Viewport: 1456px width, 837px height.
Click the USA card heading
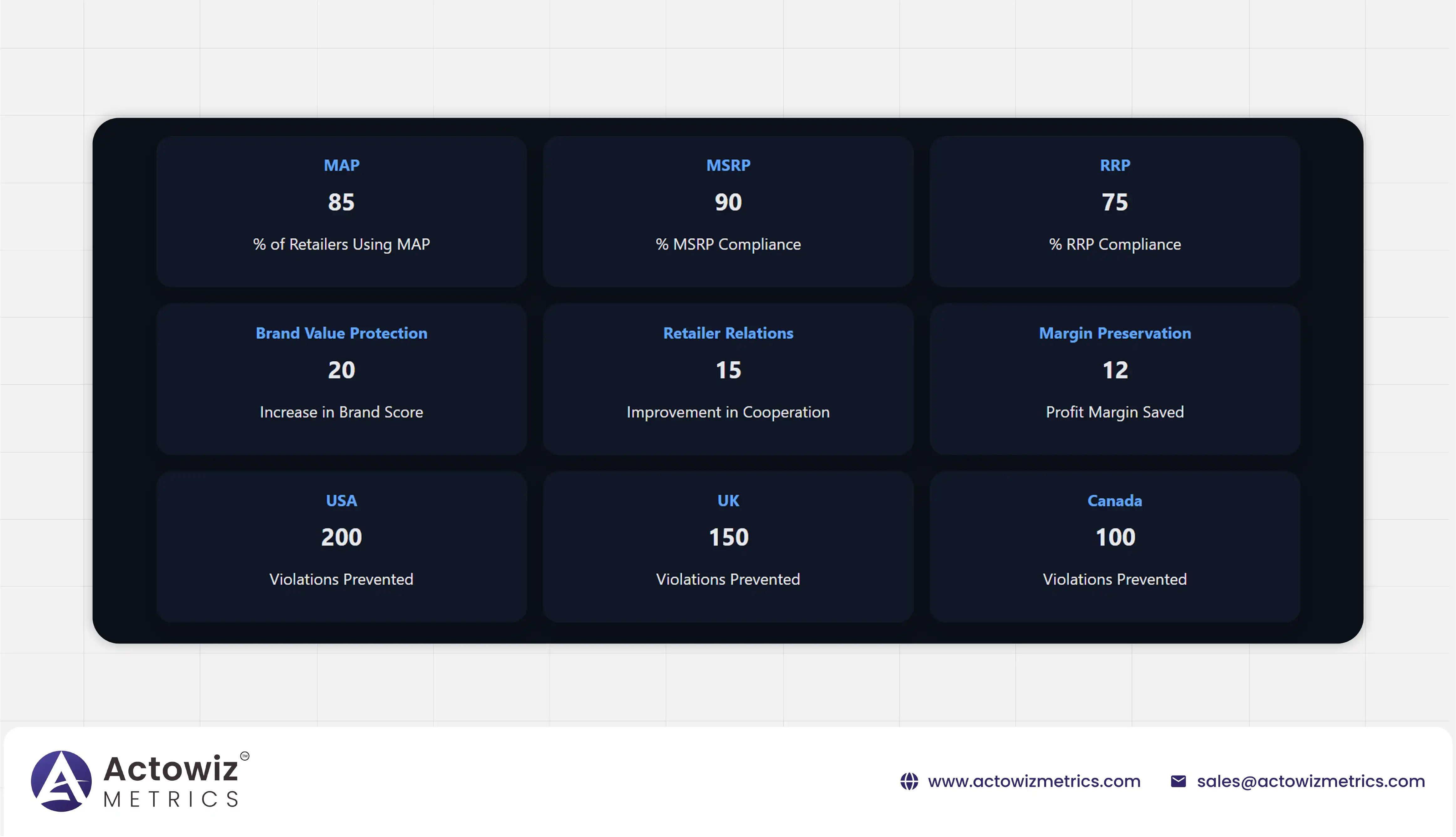click(x=341, y=501)
